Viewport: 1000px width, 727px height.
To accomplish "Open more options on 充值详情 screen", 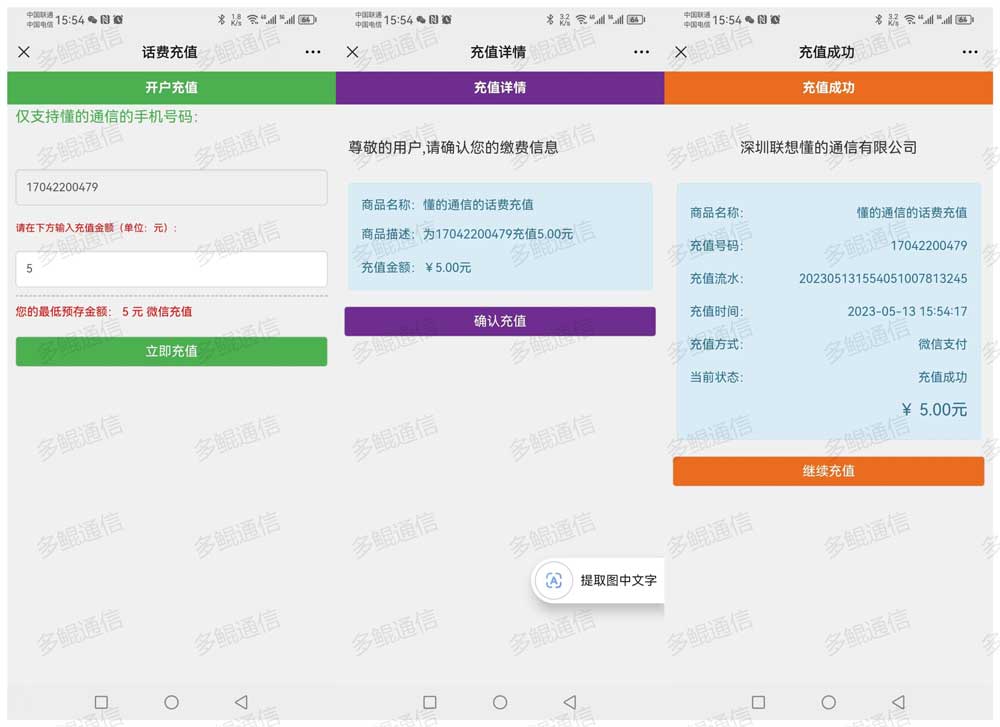I will 642,52.
